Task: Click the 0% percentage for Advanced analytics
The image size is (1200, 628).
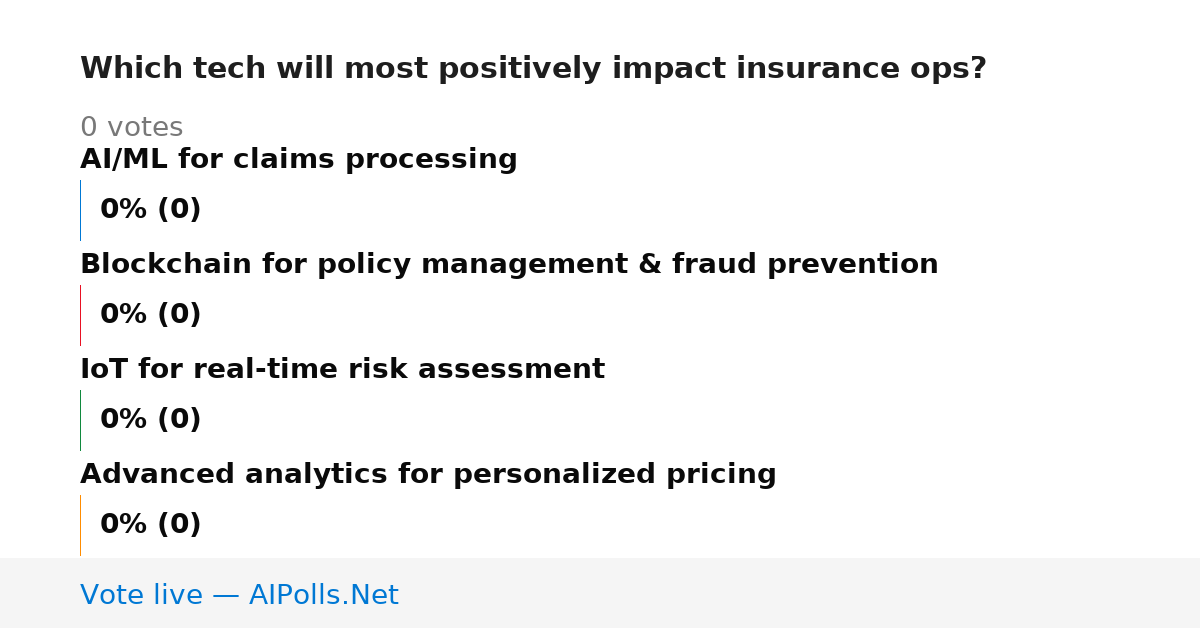Action: coord(124,525)
